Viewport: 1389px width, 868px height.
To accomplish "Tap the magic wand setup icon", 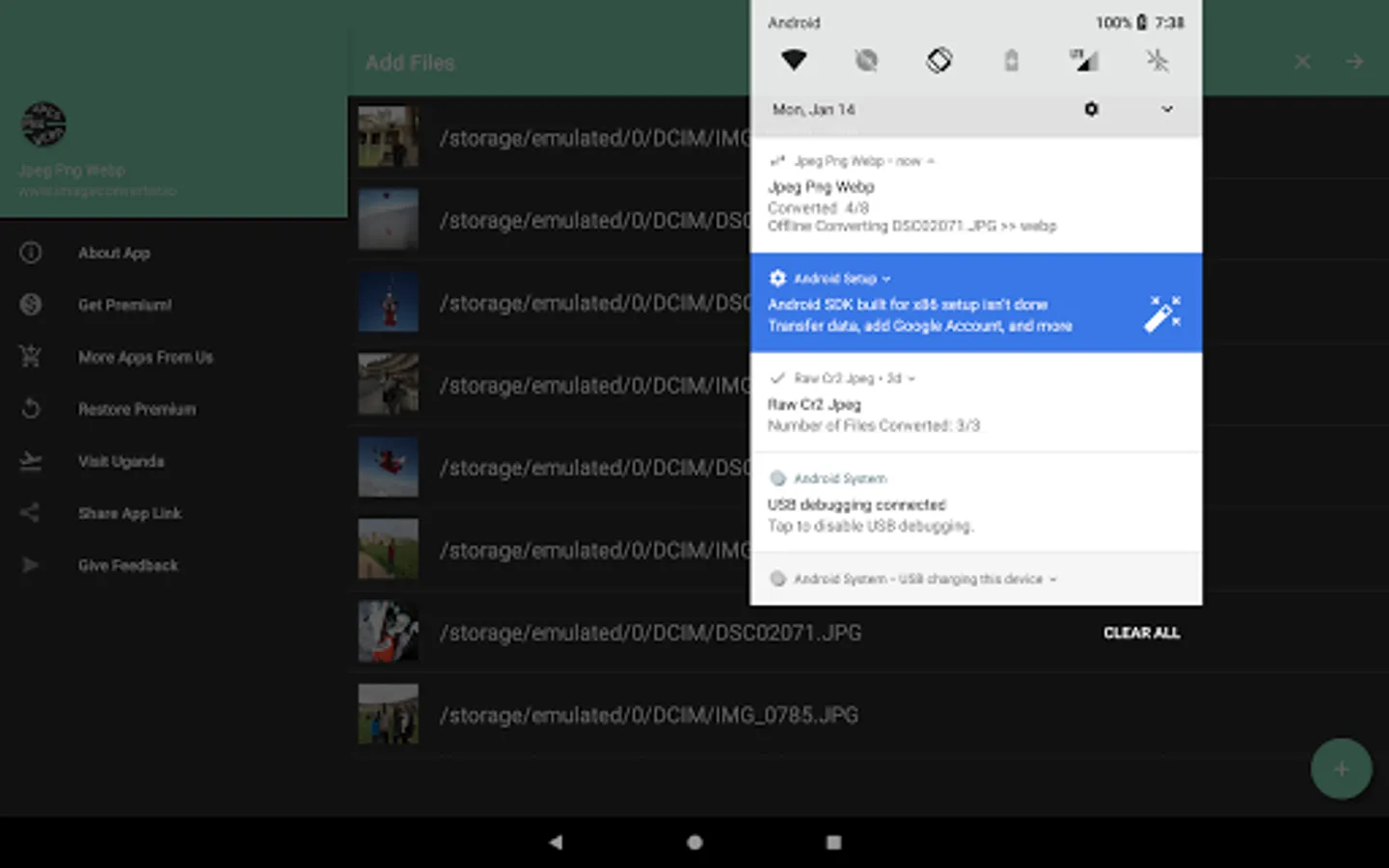I will (x=1161, y=314).
